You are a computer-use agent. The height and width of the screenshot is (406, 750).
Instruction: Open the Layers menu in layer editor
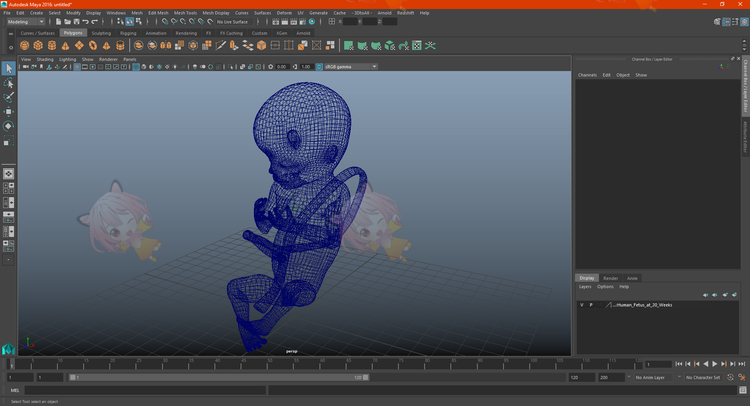click(585, 286)
